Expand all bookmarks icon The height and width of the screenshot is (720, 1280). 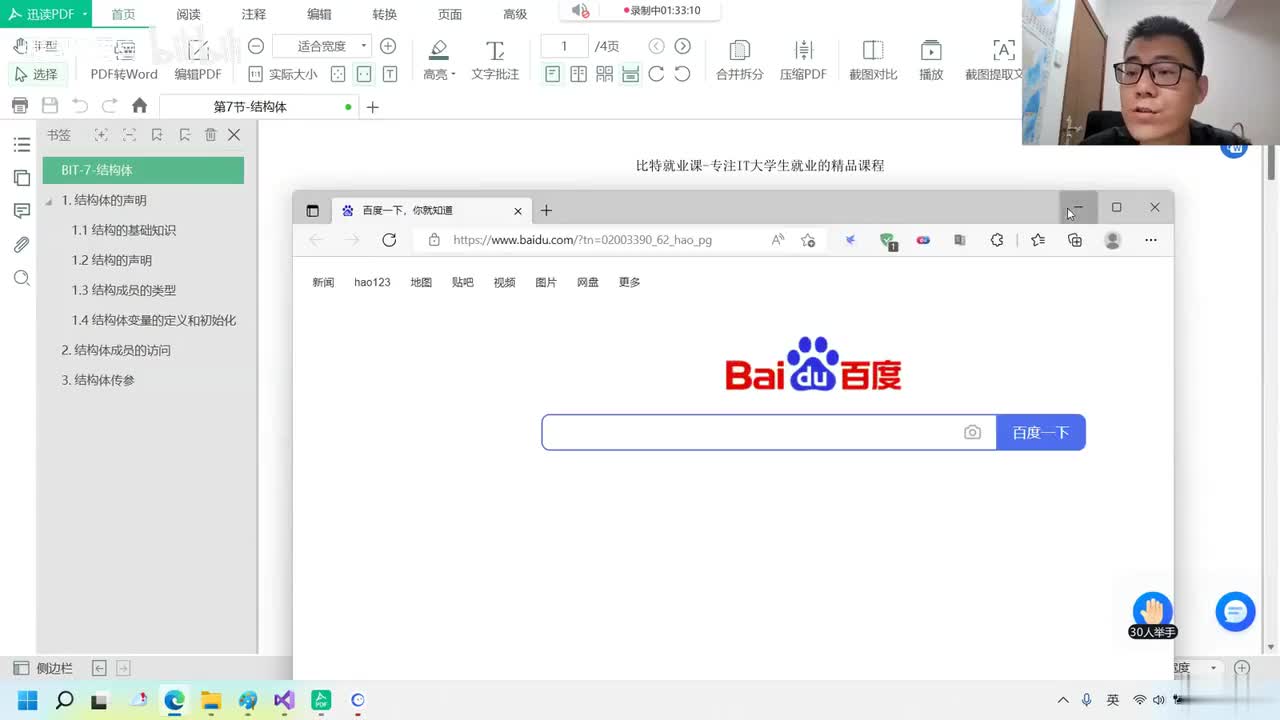click(x=101, y=135)
